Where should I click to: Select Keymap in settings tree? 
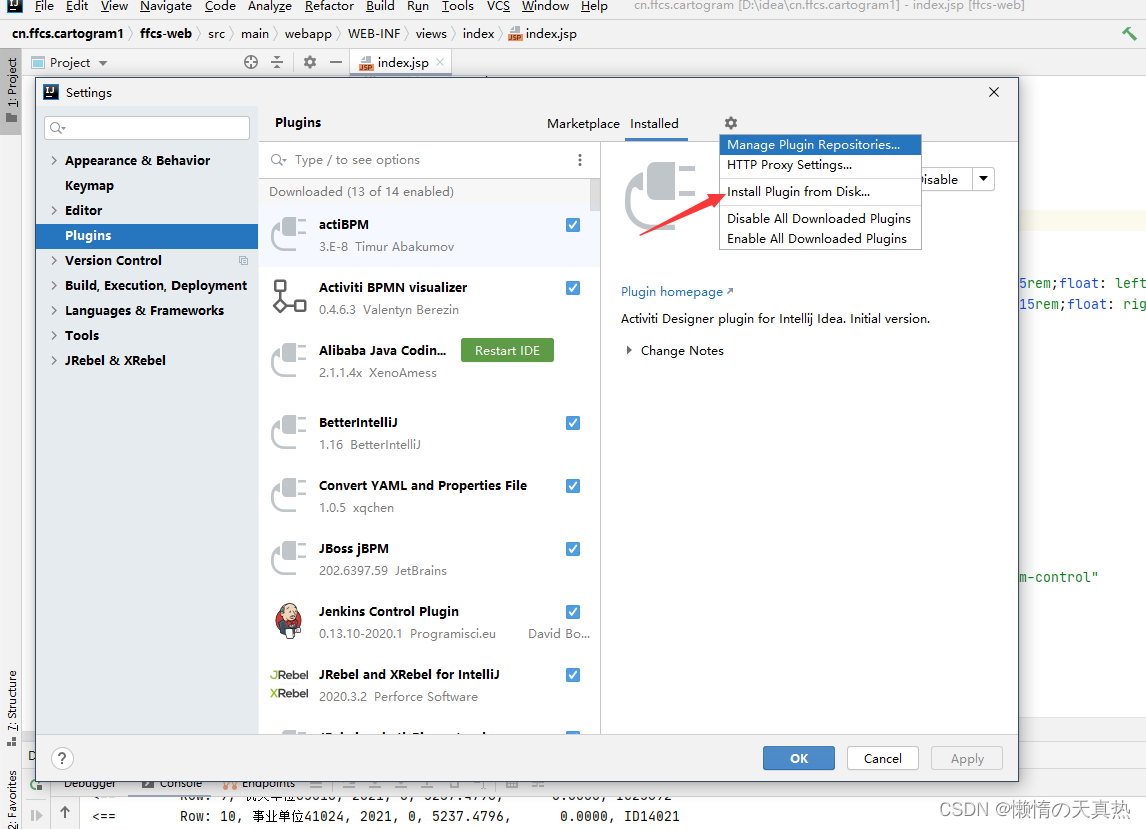[89, 186]
